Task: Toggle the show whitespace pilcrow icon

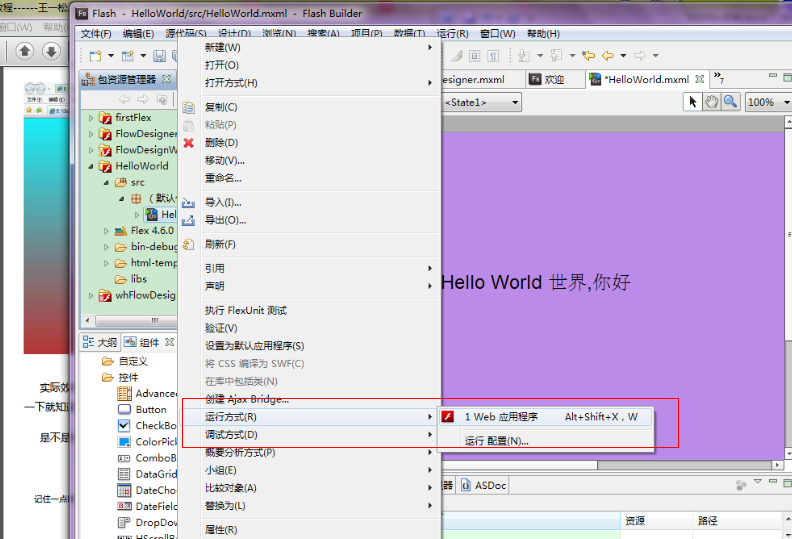Action: point(493,56)
